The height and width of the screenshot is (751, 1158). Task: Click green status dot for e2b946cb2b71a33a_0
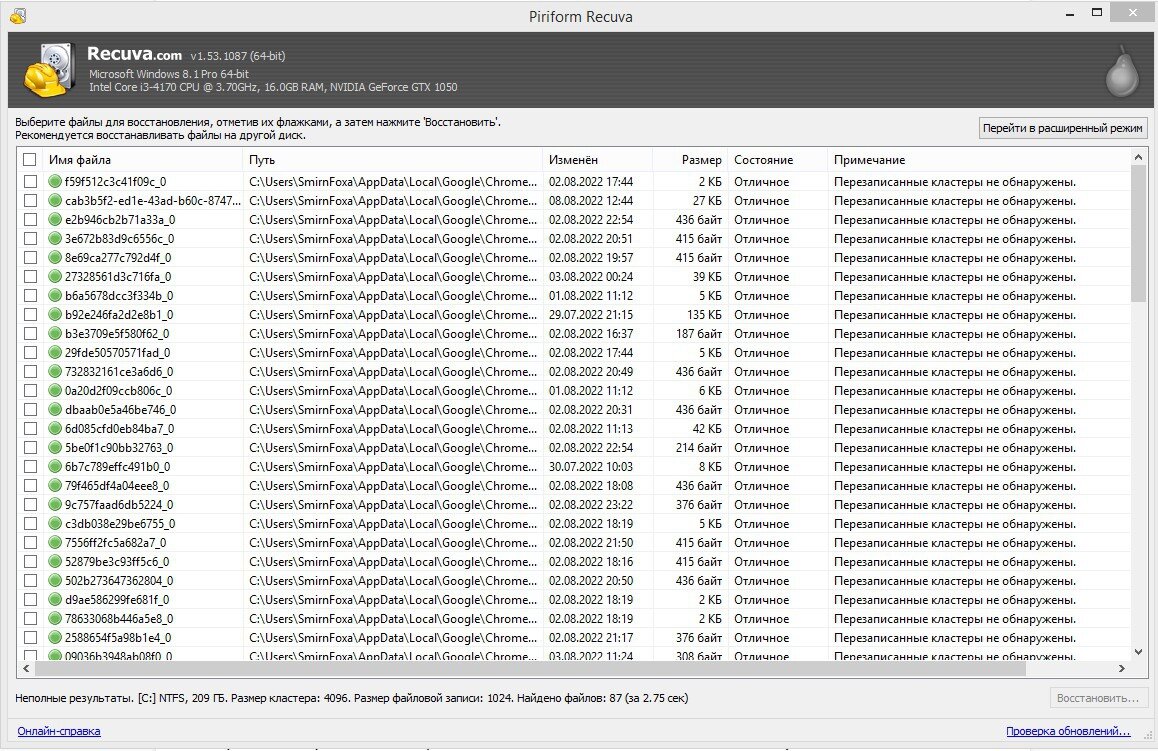tap(55, 219)
